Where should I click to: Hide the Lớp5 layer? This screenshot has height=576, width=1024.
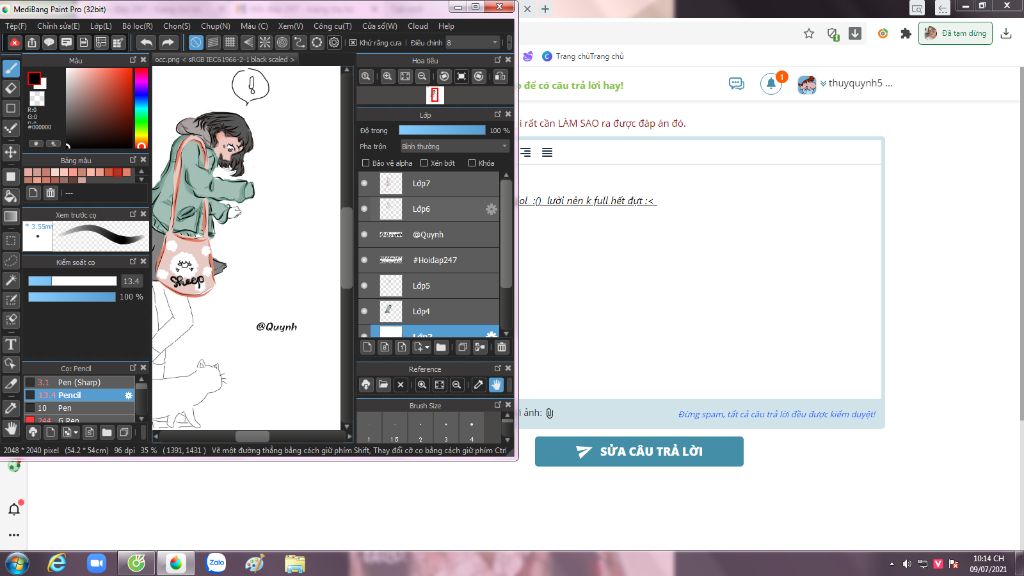tap(364, 286)
